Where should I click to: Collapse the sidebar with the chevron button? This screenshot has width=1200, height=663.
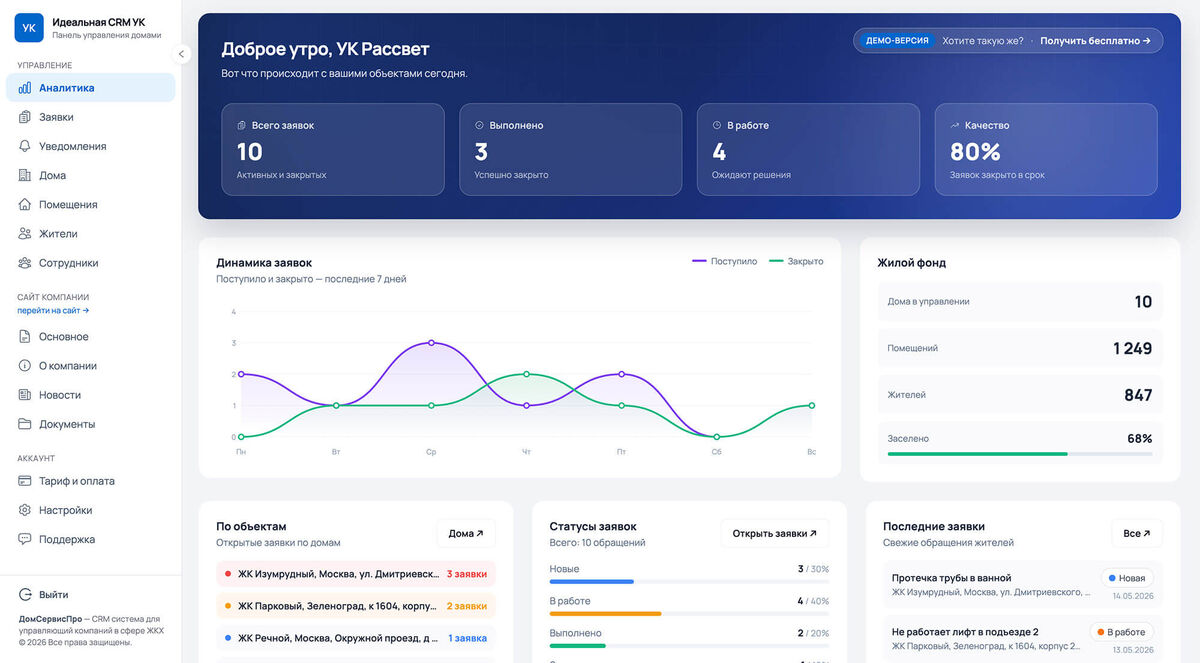tap(181, 54)
